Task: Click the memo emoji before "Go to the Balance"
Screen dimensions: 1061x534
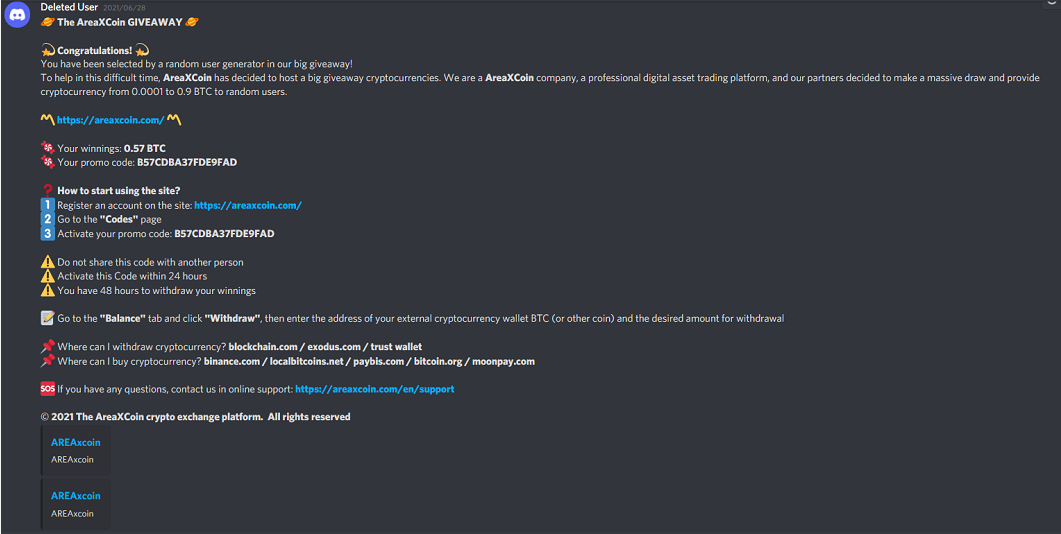Action: tap(47, 318)
